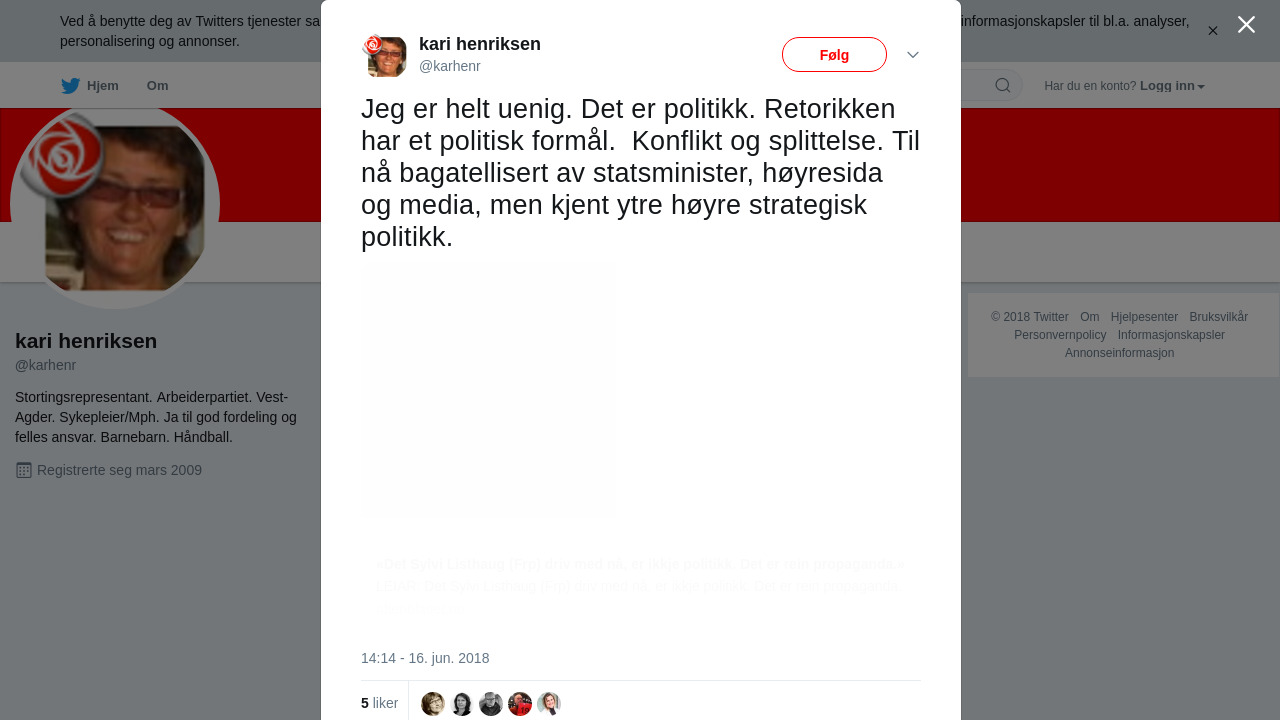Open the second liker's avatar
The height and width of the screenshot is (720, 1280).
pos(462,704)
